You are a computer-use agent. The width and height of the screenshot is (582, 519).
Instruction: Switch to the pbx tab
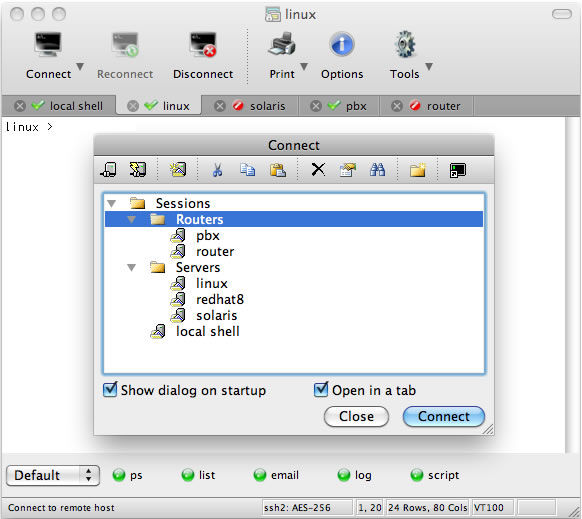pos(356,106)
